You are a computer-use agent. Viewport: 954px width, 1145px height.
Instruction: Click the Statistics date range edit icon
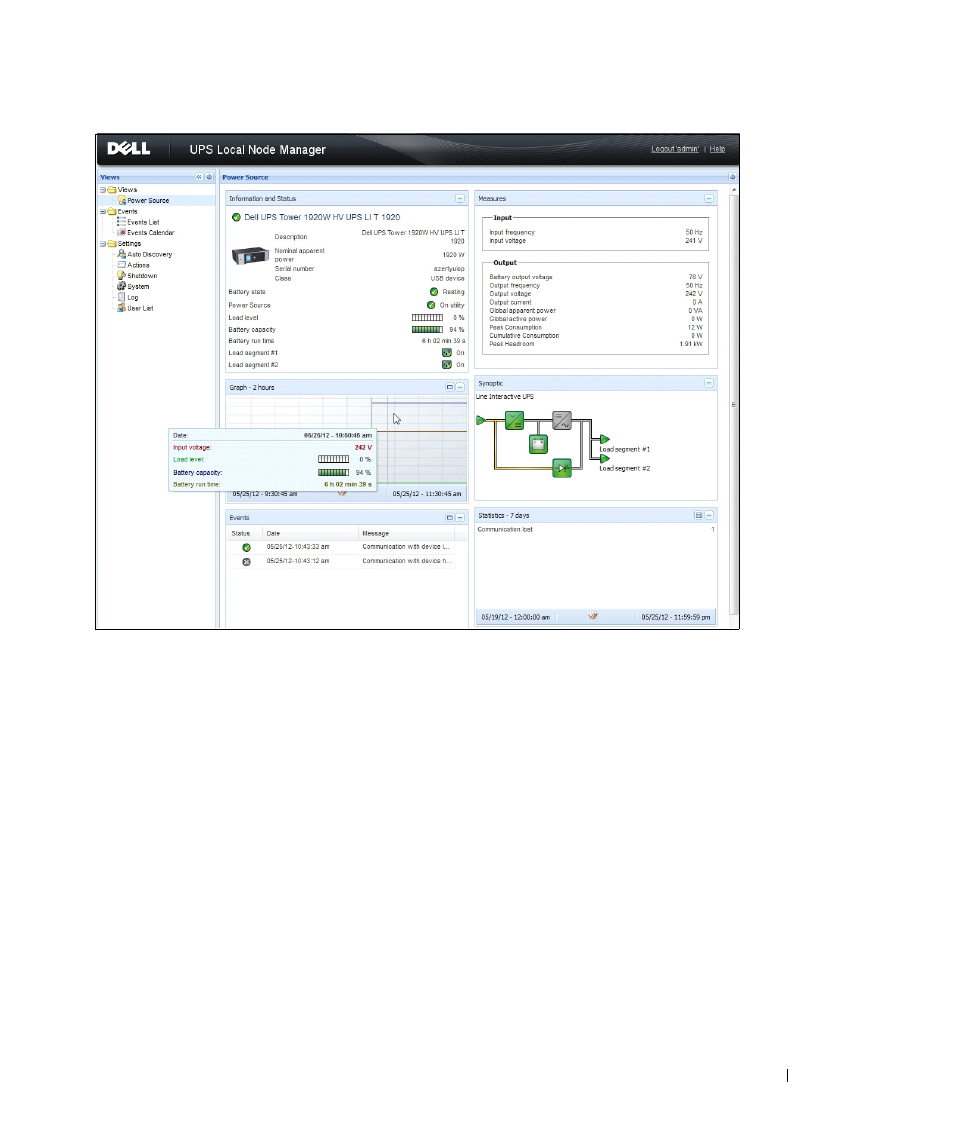pyautogui.click(x=593, y=616)
